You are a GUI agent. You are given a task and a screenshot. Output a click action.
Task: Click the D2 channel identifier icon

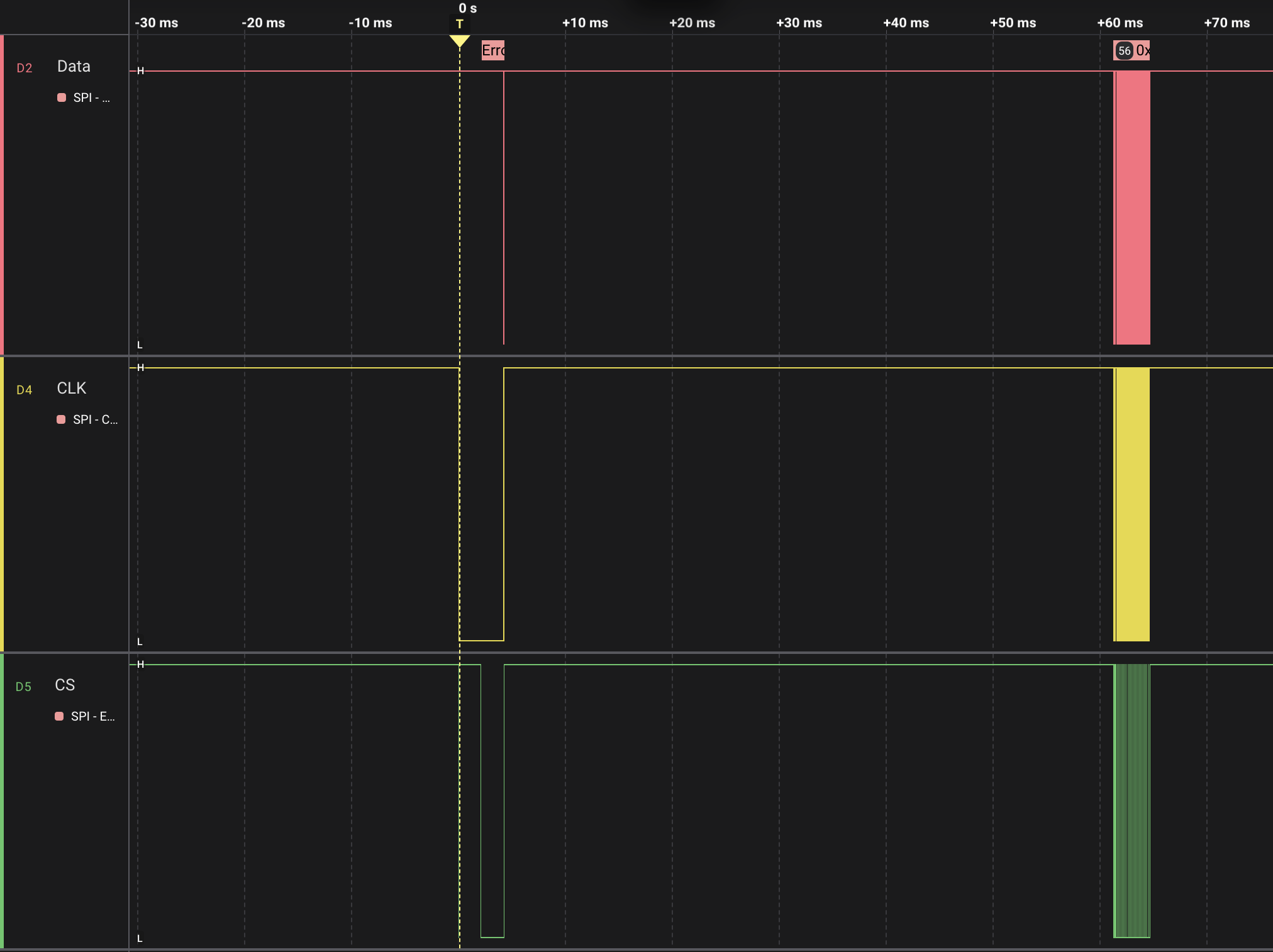pyautogui.click(x=25, y=68)
